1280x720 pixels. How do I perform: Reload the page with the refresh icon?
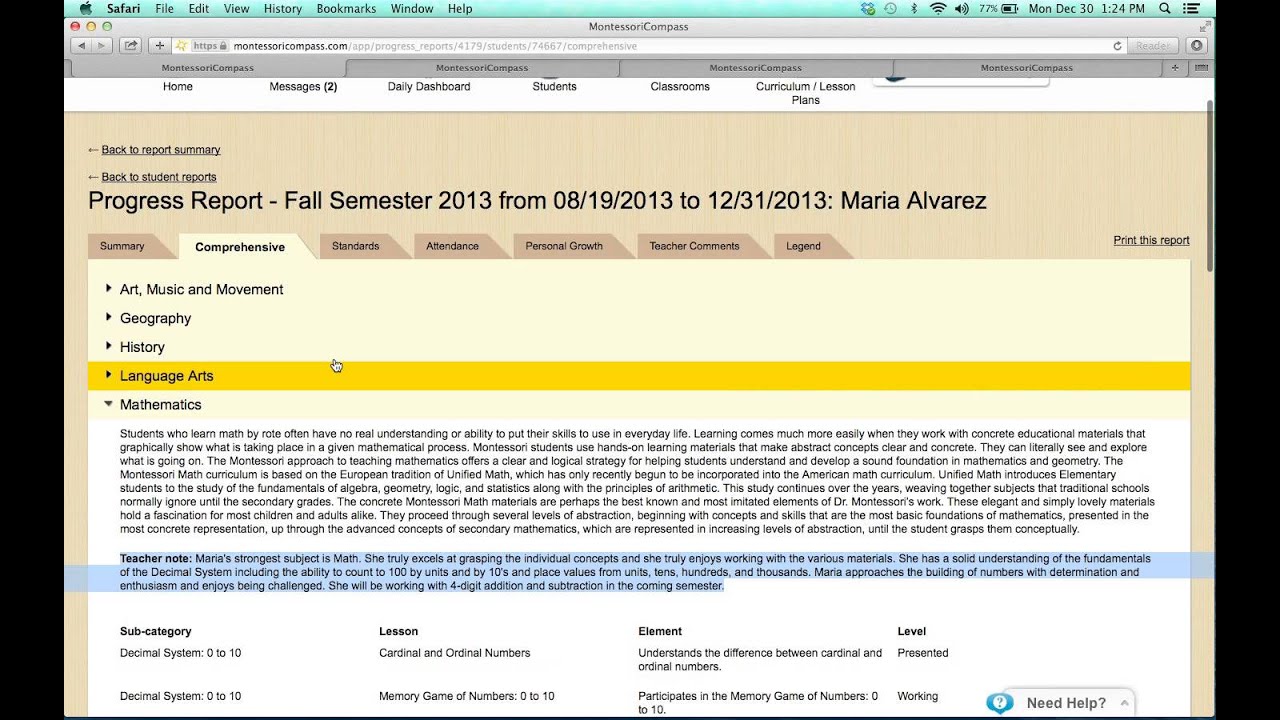[1117, 46]
